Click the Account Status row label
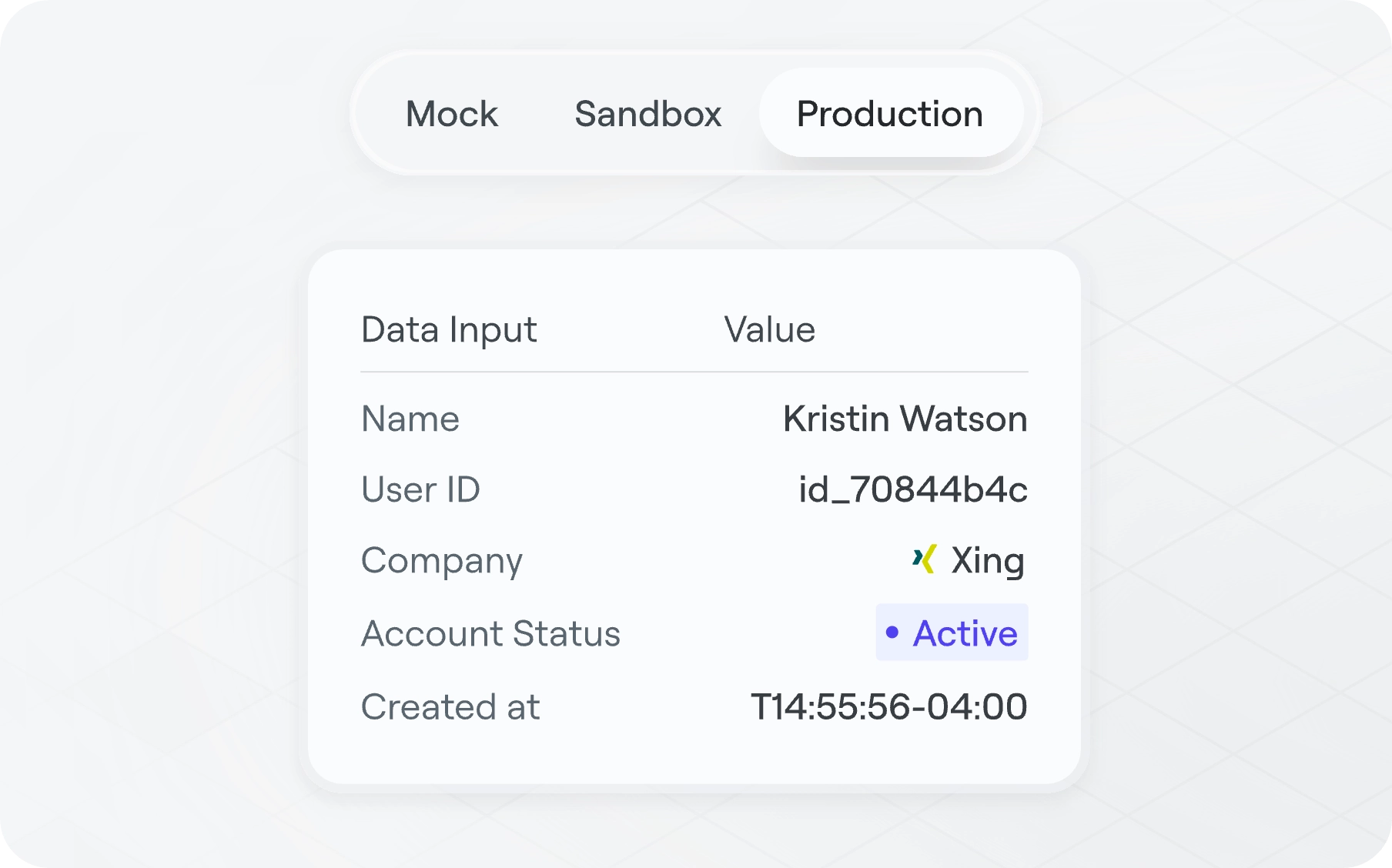The height and width of the screenshot is (868, 1392). [491, 633]
